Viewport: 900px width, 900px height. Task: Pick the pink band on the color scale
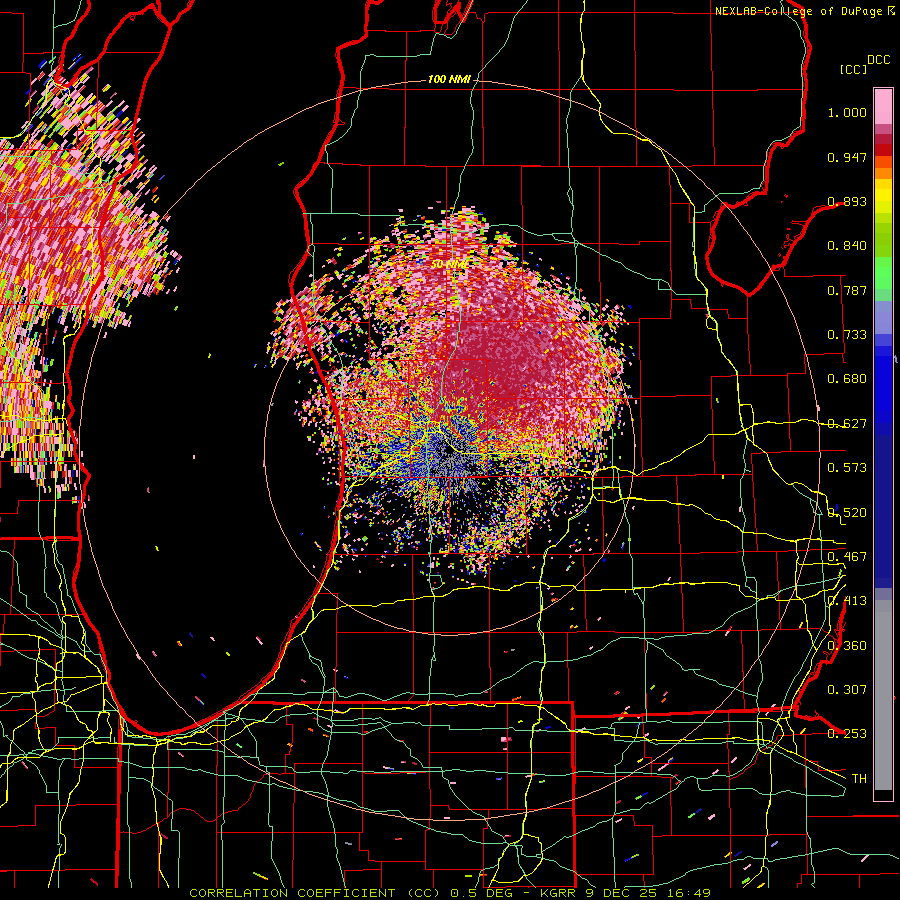[x=883, y=106]
